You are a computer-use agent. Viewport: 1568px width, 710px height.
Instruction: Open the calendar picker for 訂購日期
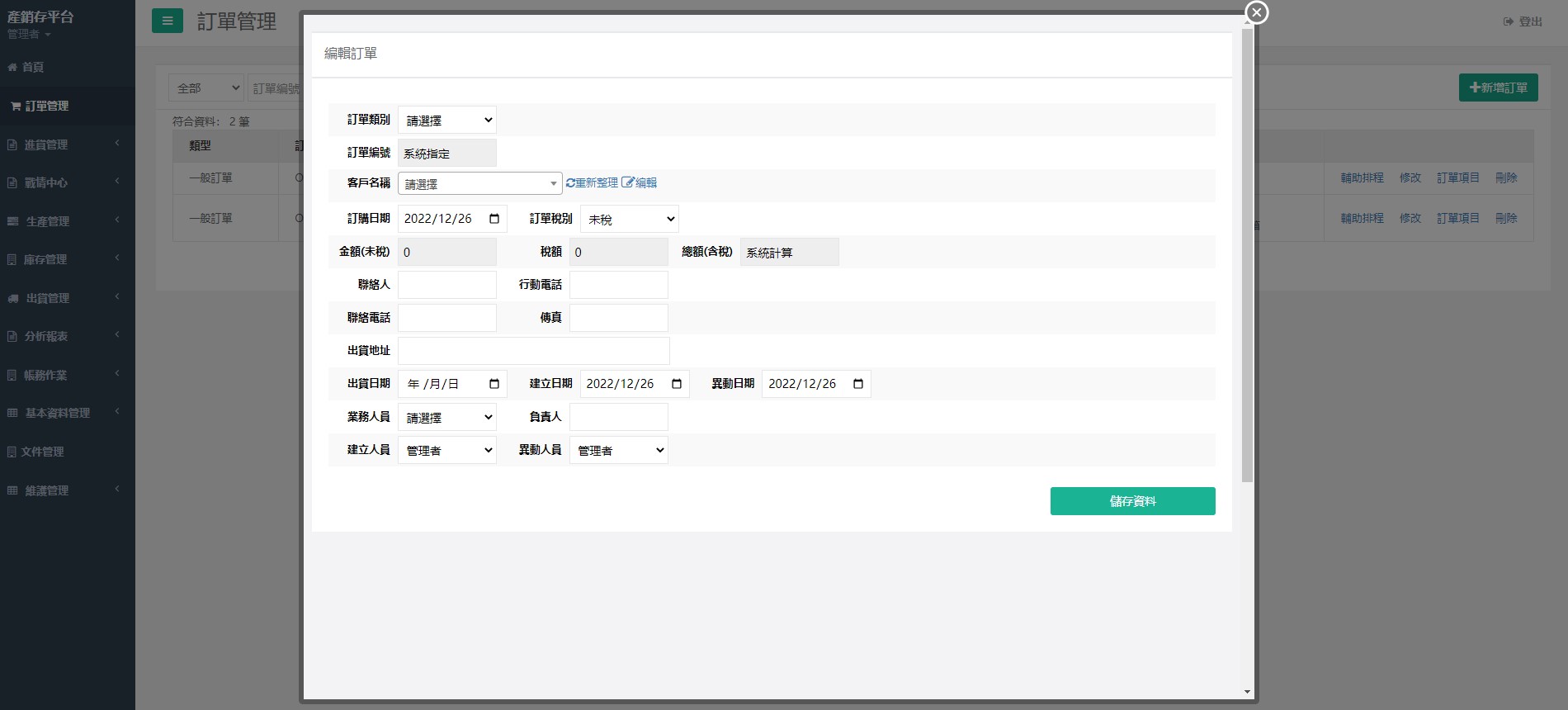494,219
